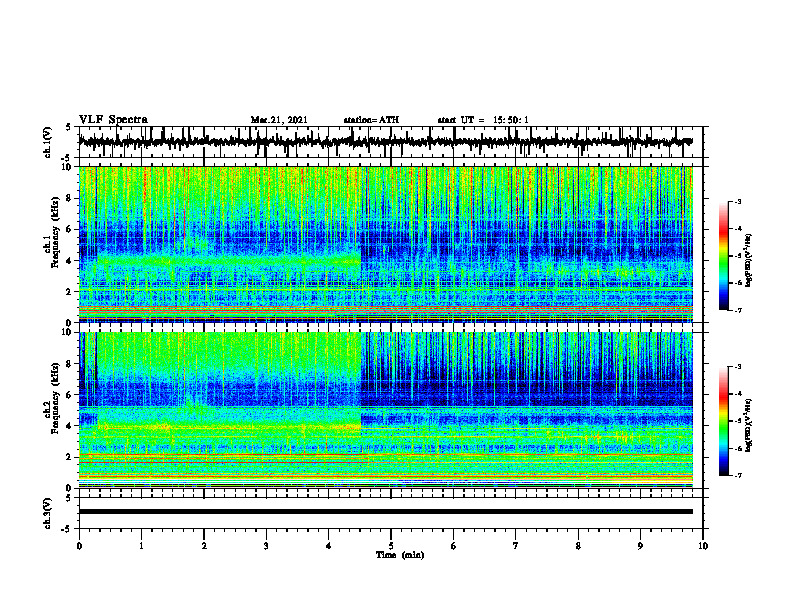Click the ch.3 flat voltage trace
The image size is (792, 612).
coord(385,512)
